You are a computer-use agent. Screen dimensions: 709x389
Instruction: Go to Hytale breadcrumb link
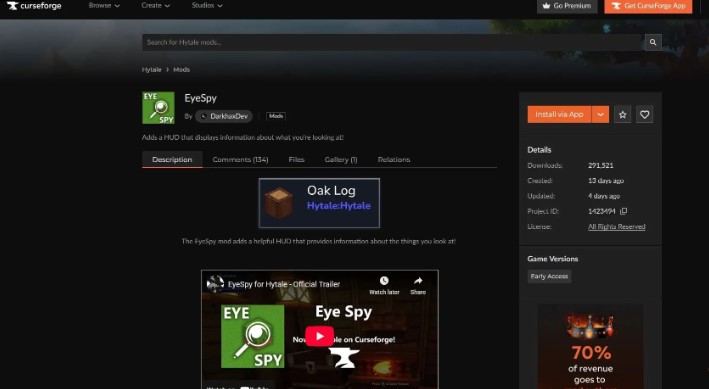(x=151, y=70)
